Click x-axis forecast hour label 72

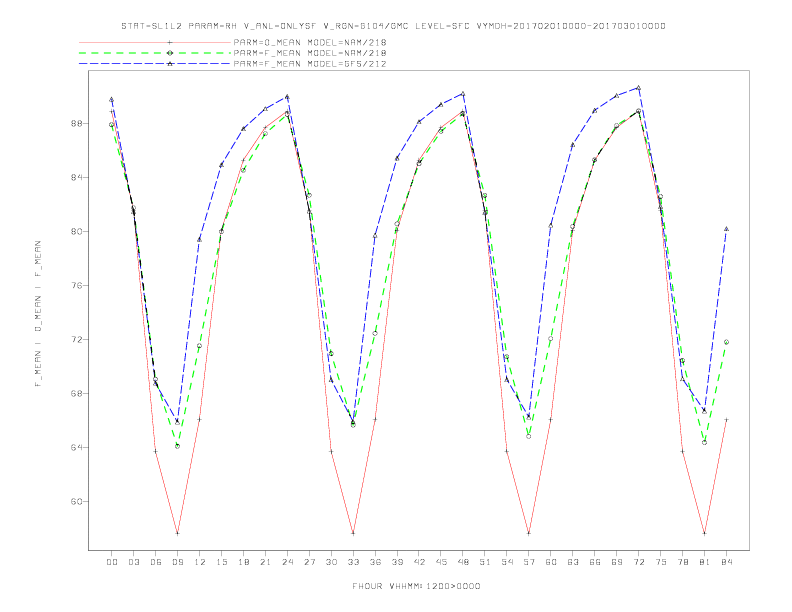coord(639,562)
